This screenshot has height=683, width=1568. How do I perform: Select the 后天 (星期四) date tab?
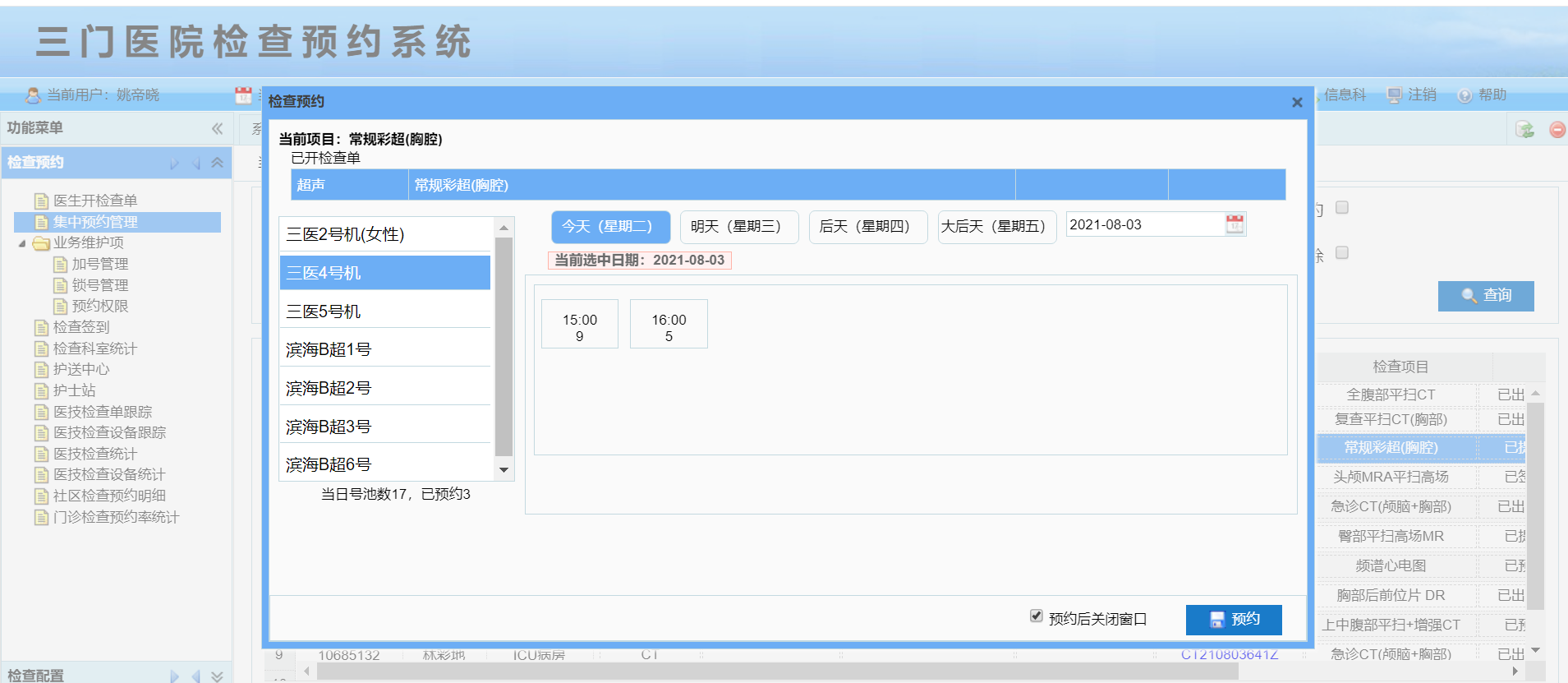pyautogui.click(x=867, y=227)
